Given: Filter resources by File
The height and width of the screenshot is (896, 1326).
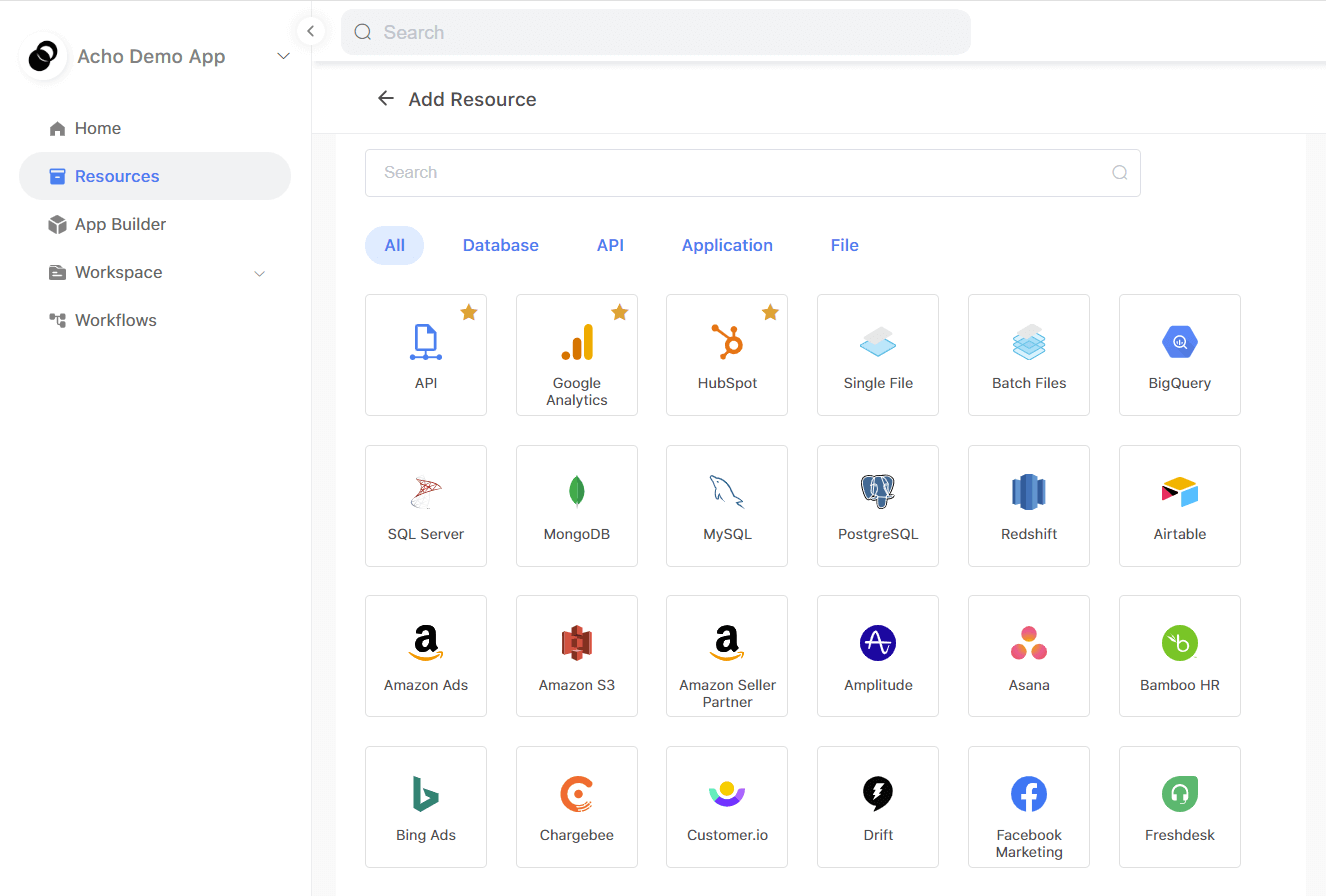Looking at the screenshot, I should [x=845, y=245].
